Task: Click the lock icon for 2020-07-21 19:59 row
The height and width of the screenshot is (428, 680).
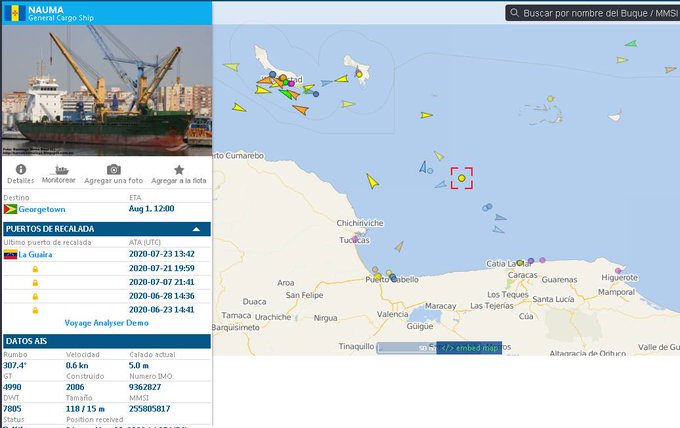Action: click(35, 269)
